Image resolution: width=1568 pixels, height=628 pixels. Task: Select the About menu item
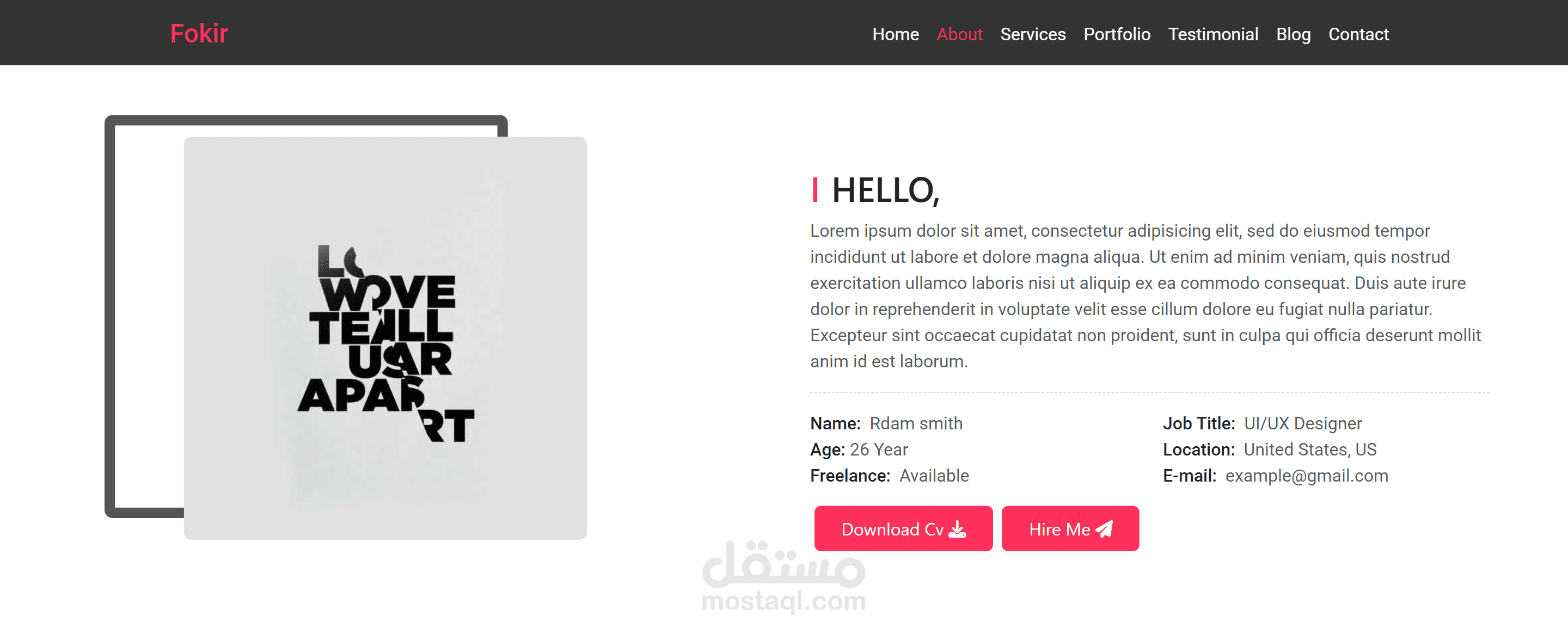[959, 34]
